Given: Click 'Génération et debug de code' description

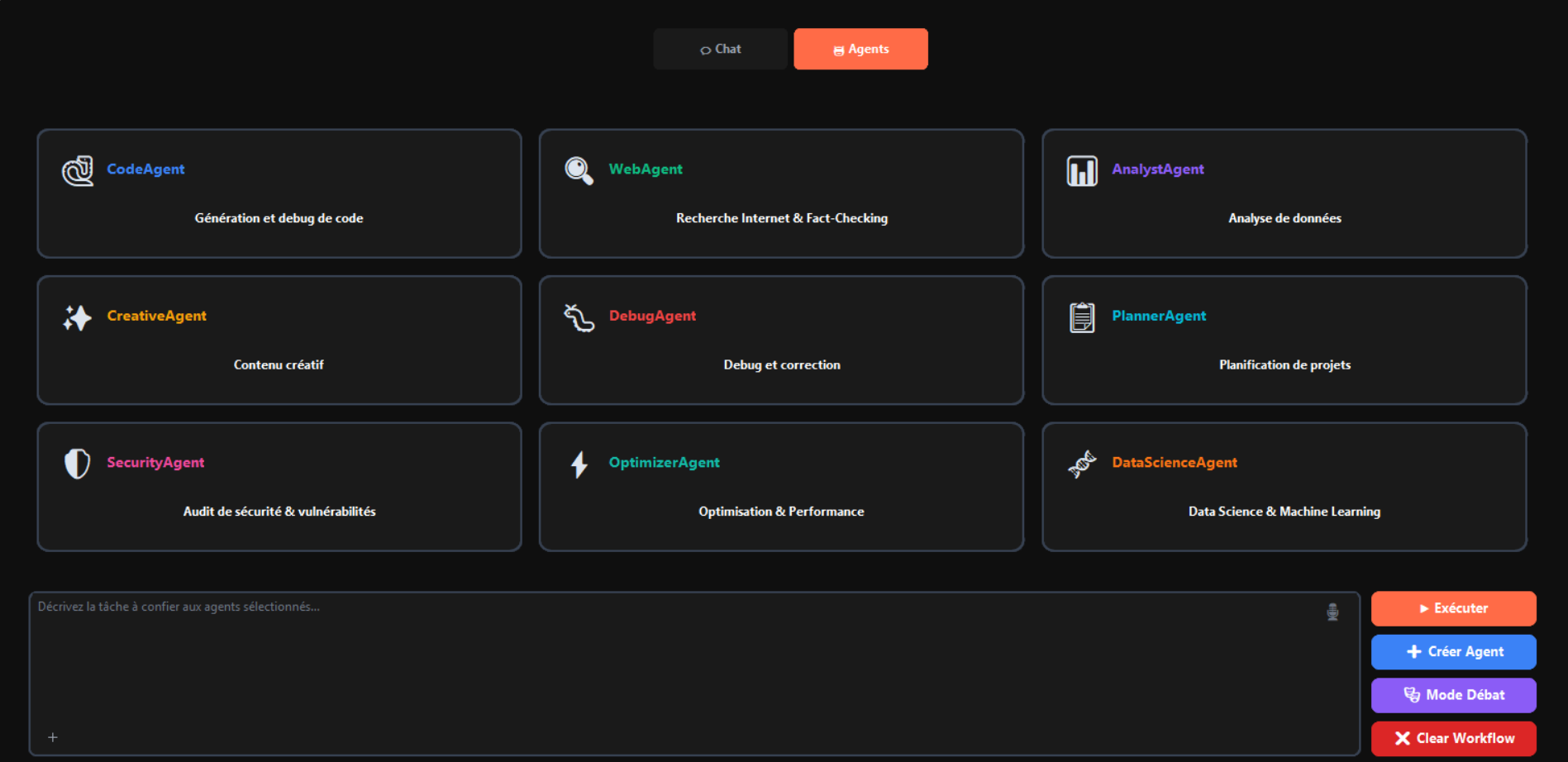Looking at the screenshot, I should (x=279, y=218).
